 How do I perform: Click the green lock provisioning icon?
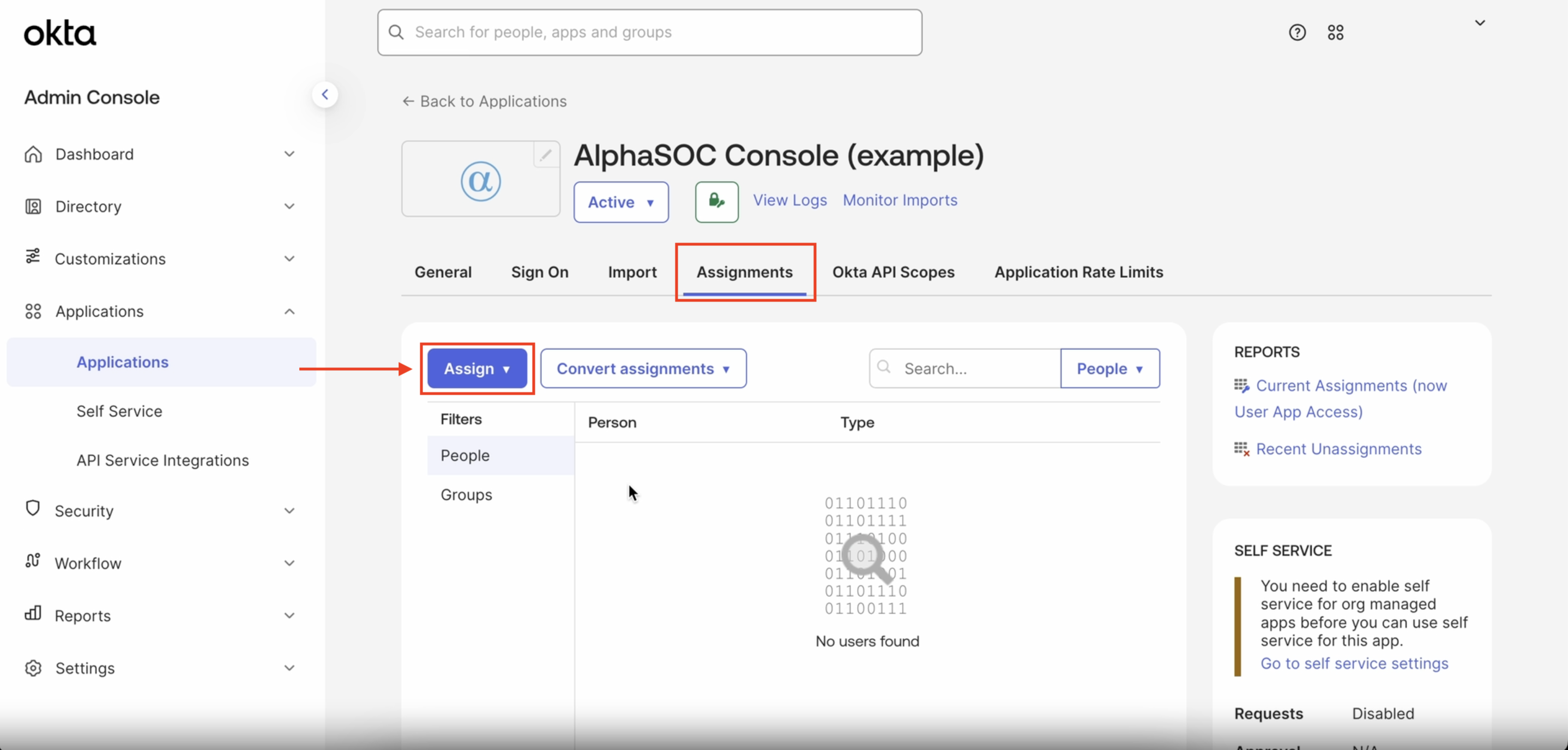pyautogui.click(x=716, y=202)
